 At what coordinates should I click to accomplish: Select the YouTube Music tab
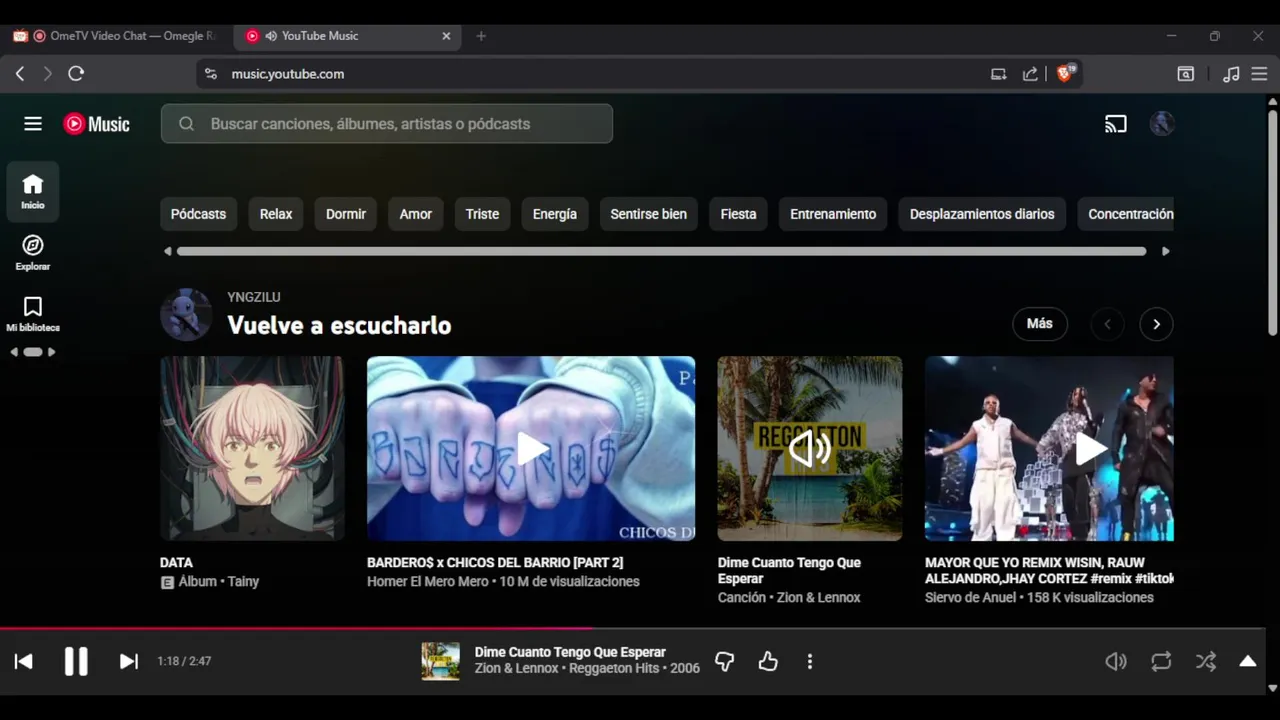click(x=347, y=36)
